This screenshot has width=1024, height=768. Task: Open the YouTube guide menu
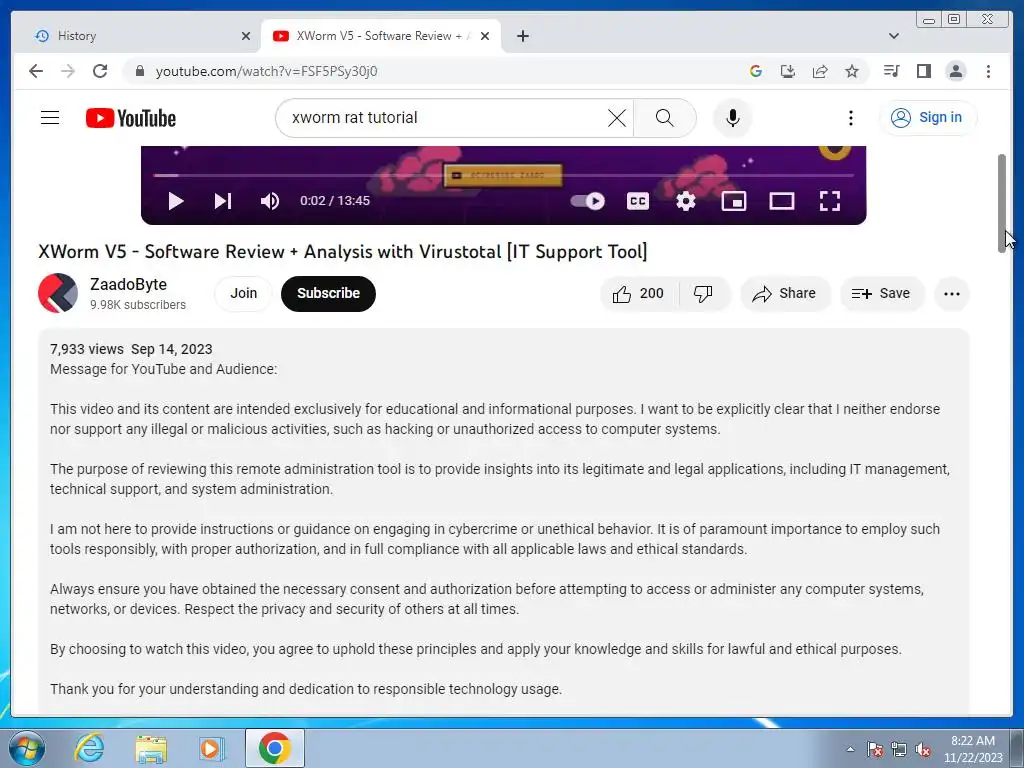point(50,118)
